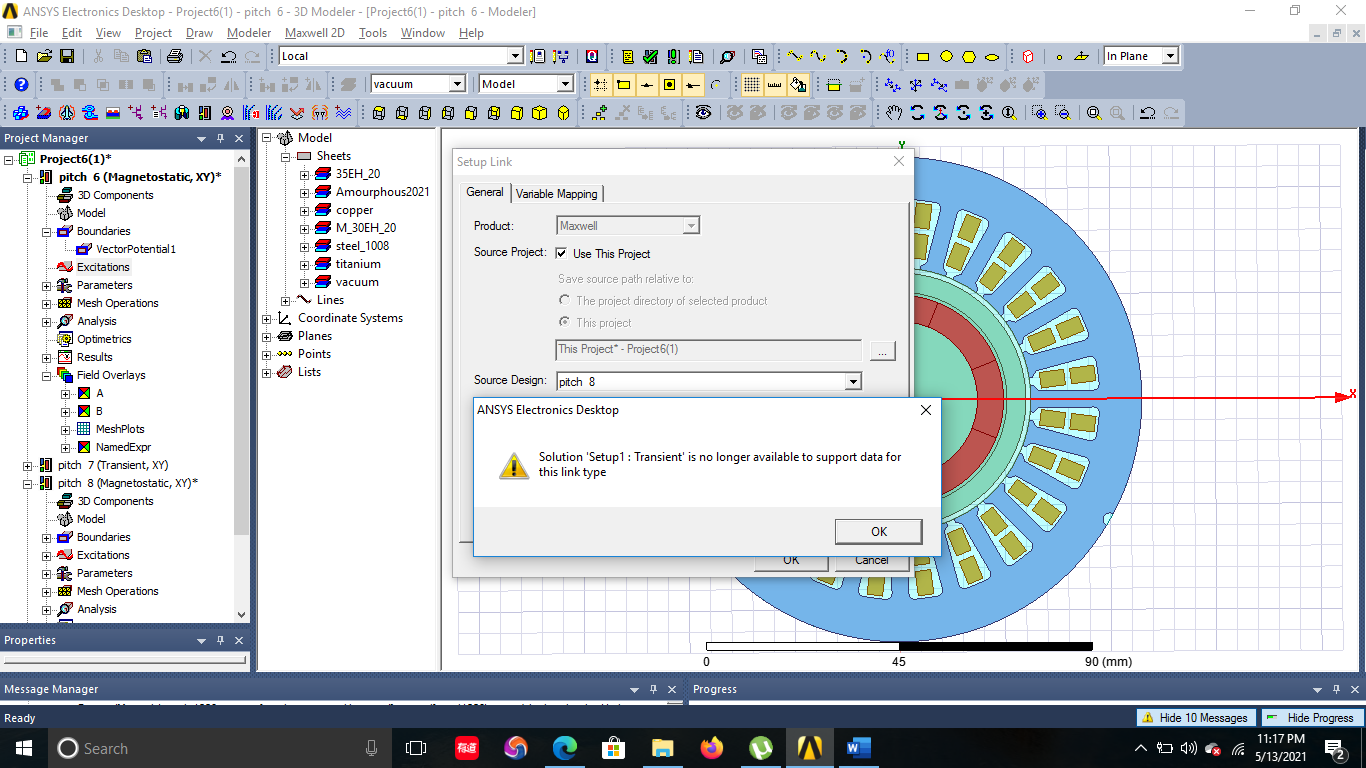
Task: Click the blue Help question mark icon
Action: (21, 84)
